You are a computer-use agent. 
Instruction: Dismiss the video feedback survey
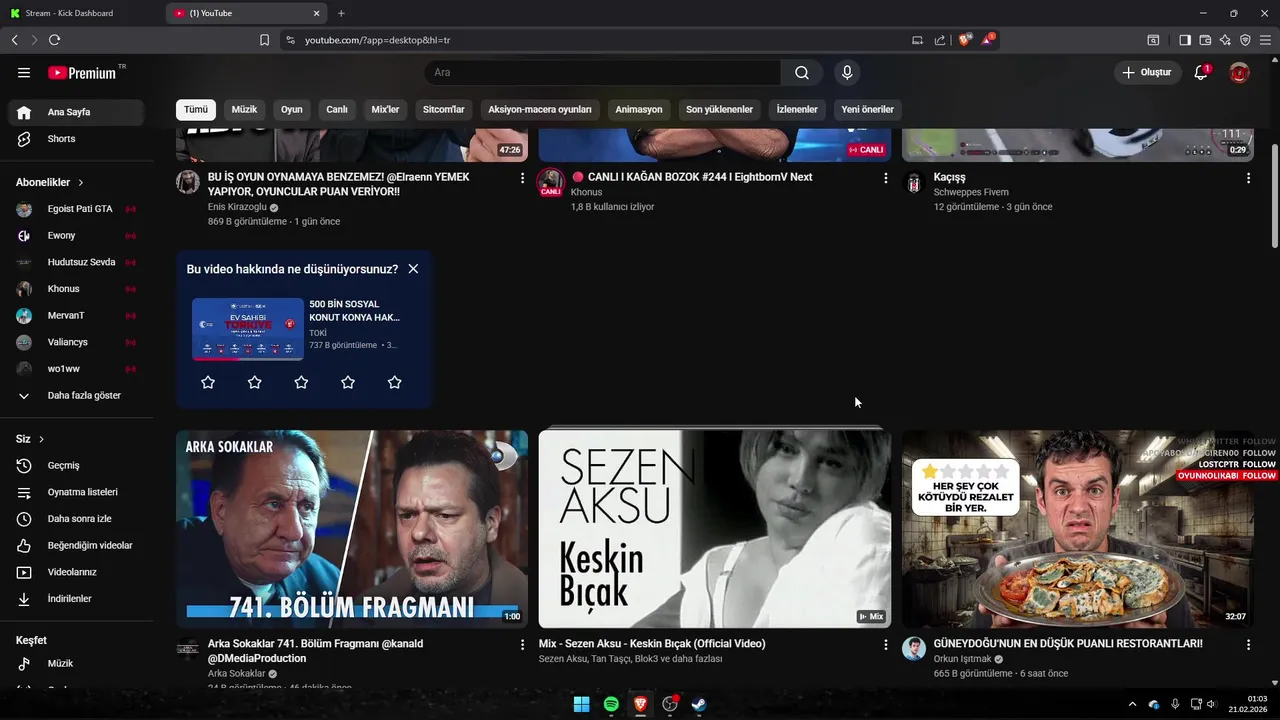[413, 269]
